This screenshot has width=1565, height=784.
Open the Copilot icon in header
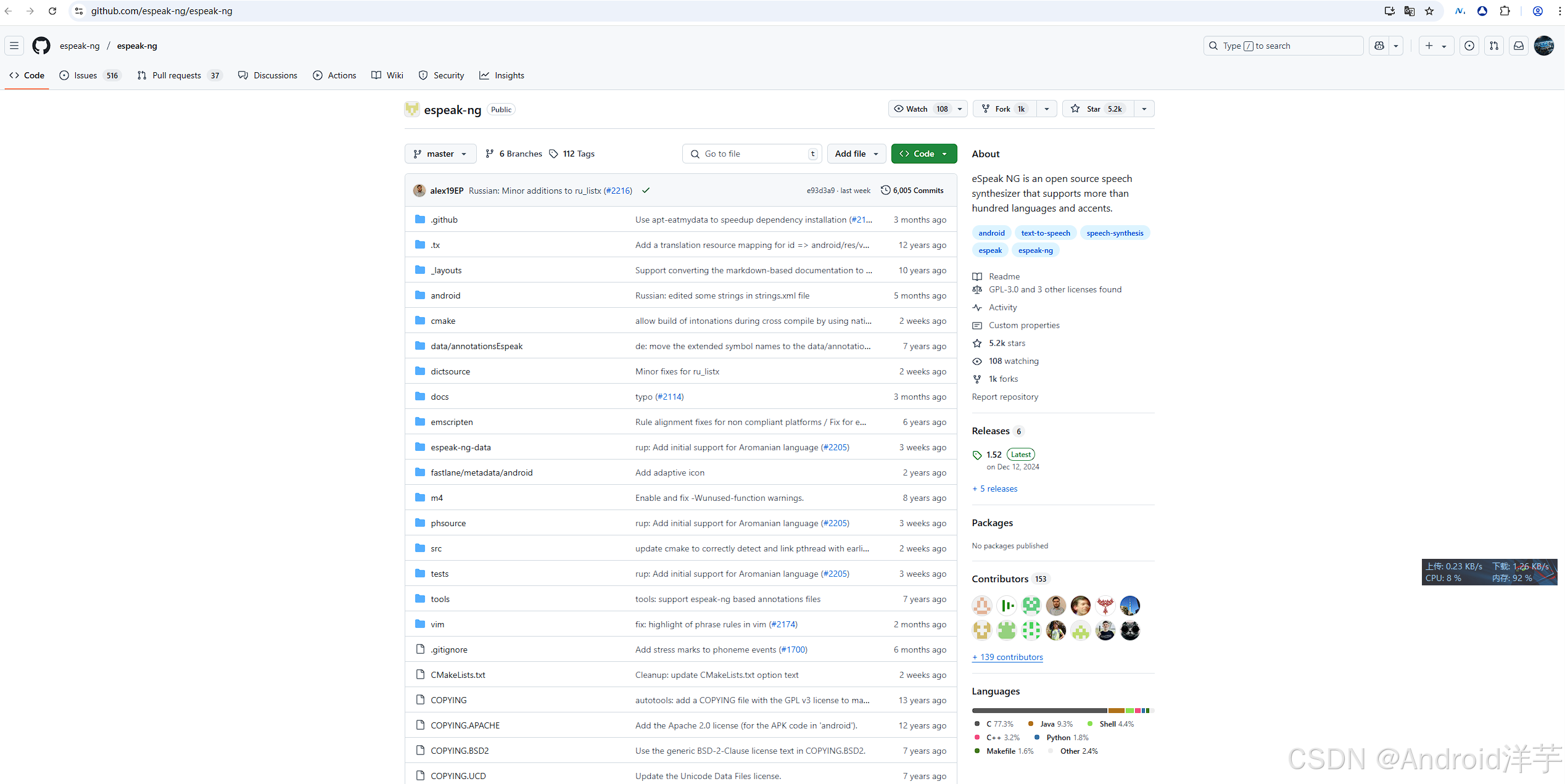point(1379,46)
